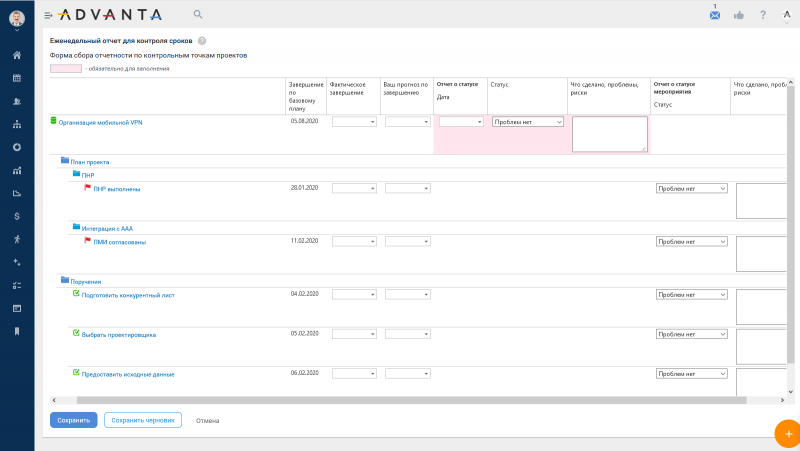Screen dimensions: 800x451
Task: Open the bookmark icon in sidebar
Action: pyautogui.click(x=17, y=332)
